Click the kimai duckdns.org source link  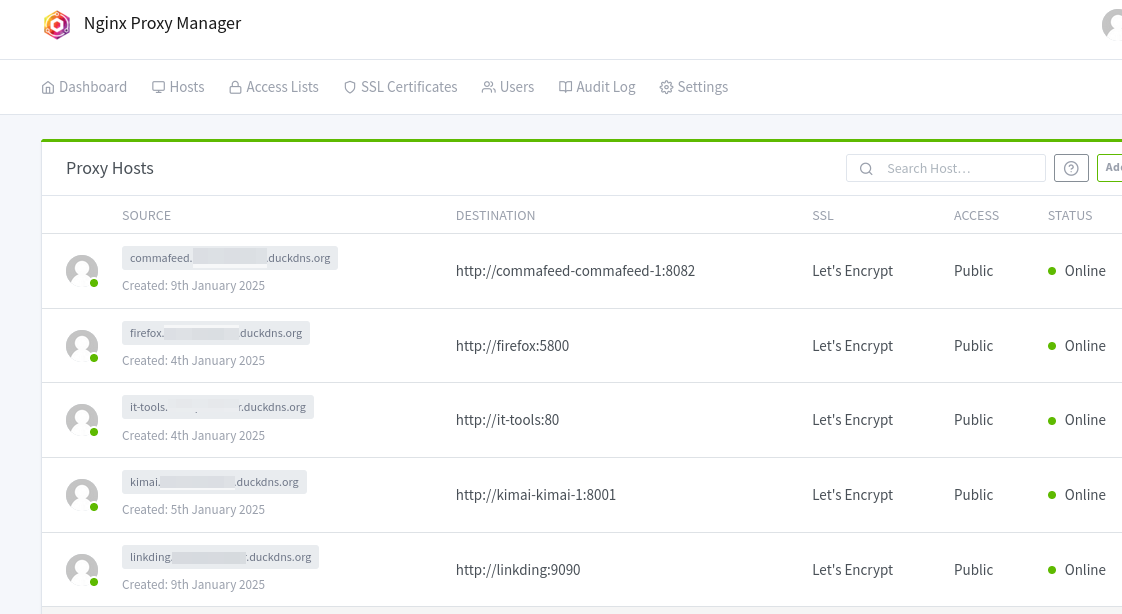[x=214, y=482]
